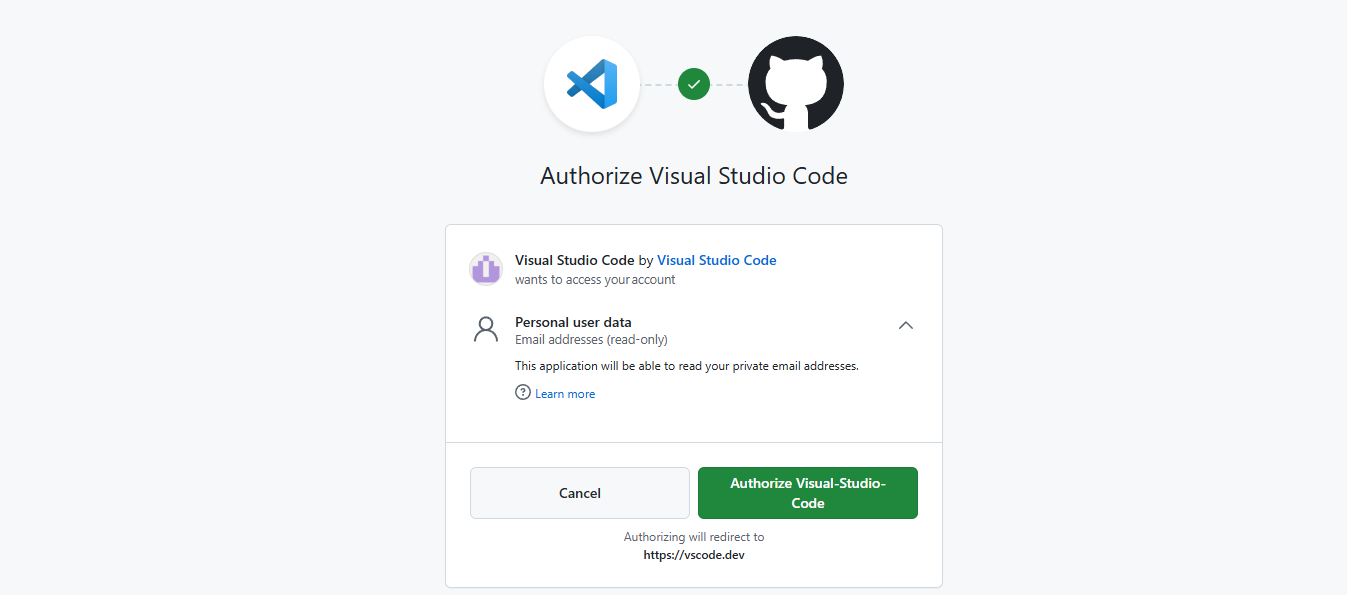The width and height of the screenshot is (1347, 595).
Task: Click the https://vscode.dev redirect URL
Action: pyautogui.click(x=694, y=555)
